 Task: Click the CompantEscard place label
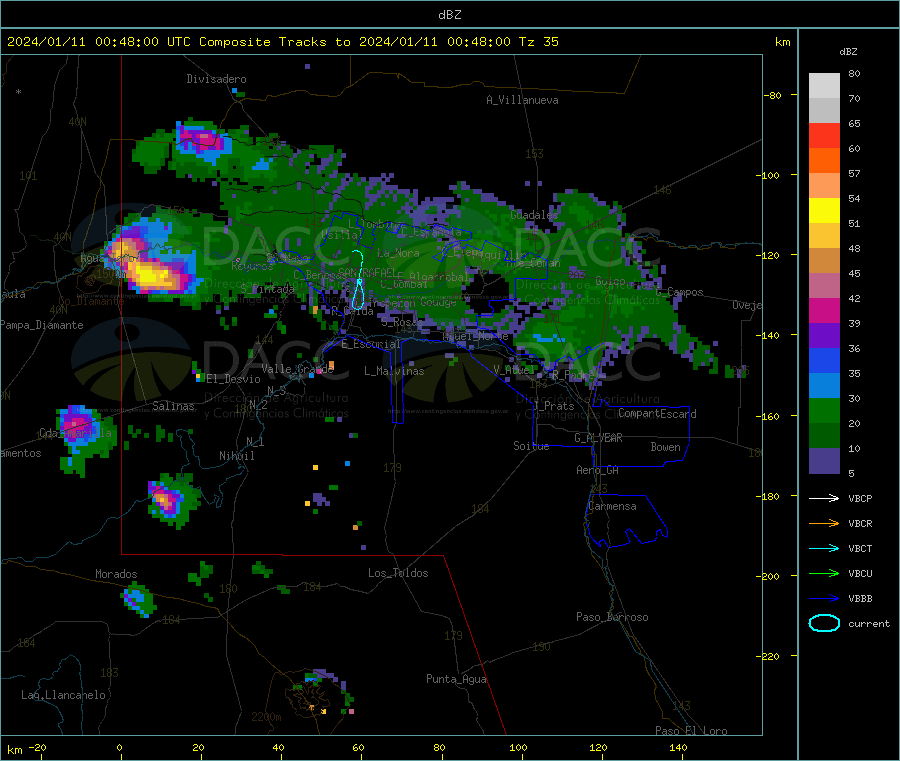coord(657,414)
